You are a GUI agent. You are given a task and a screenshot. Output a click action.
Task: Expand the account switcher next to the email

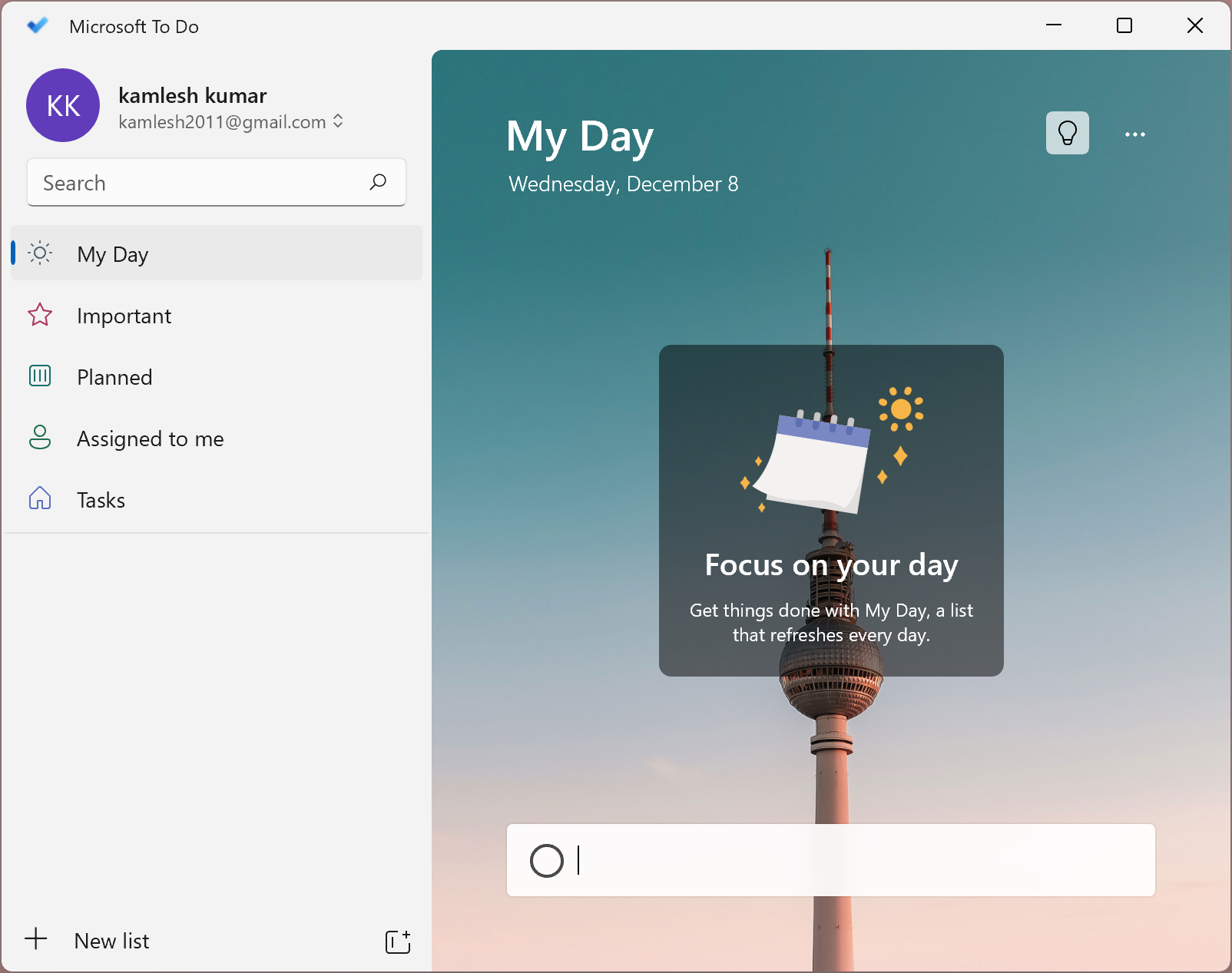(338, 121)
